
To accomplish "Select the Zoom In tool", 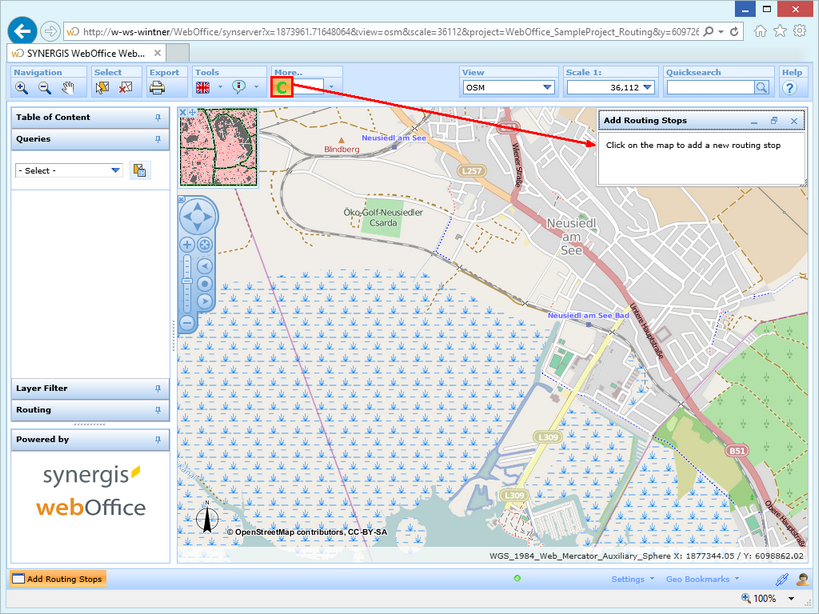I will click(x=21, y=88).
